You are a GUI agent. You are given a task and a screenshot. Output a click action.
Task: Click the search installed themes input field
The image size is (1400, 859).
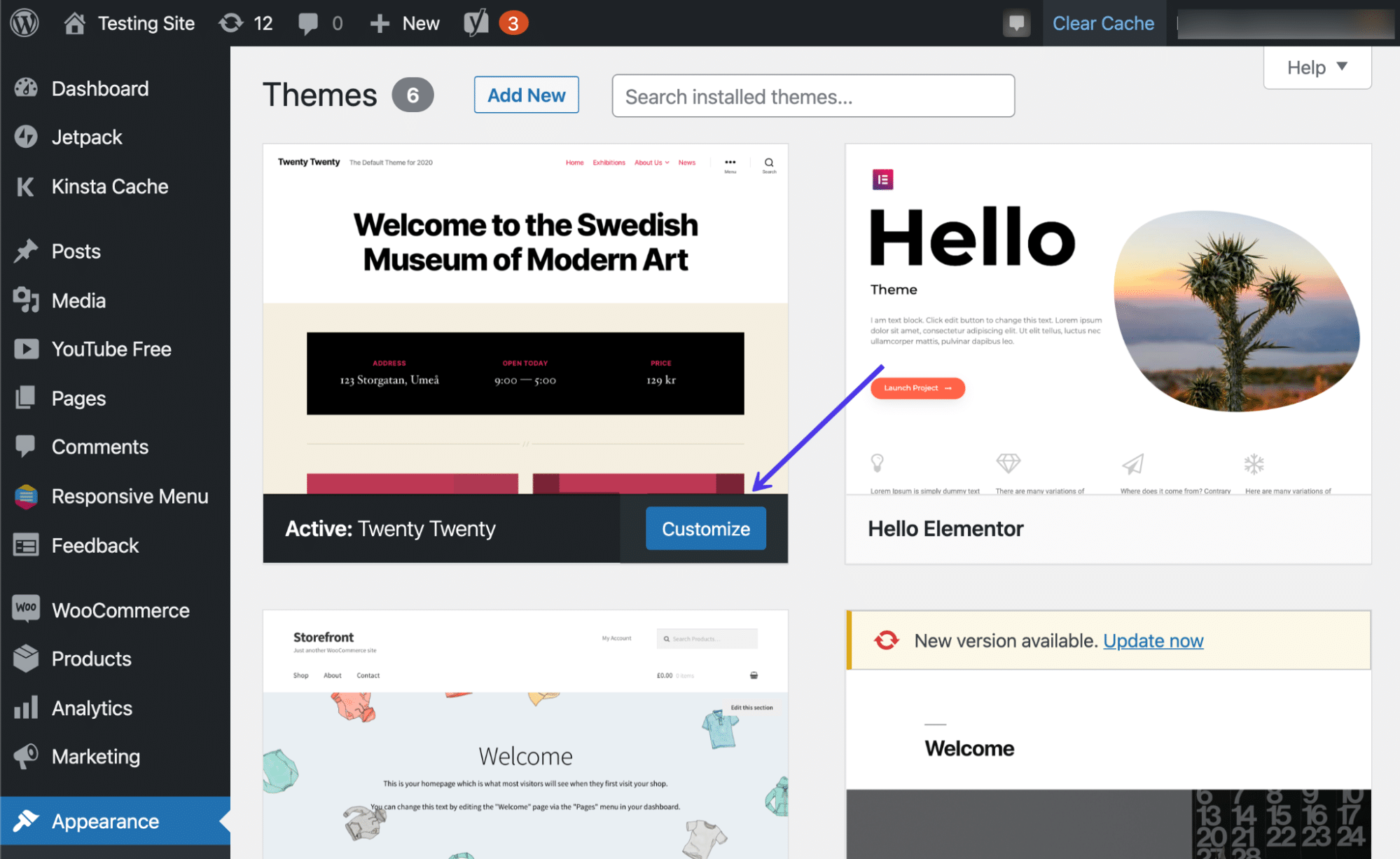[x=810, y=95]
